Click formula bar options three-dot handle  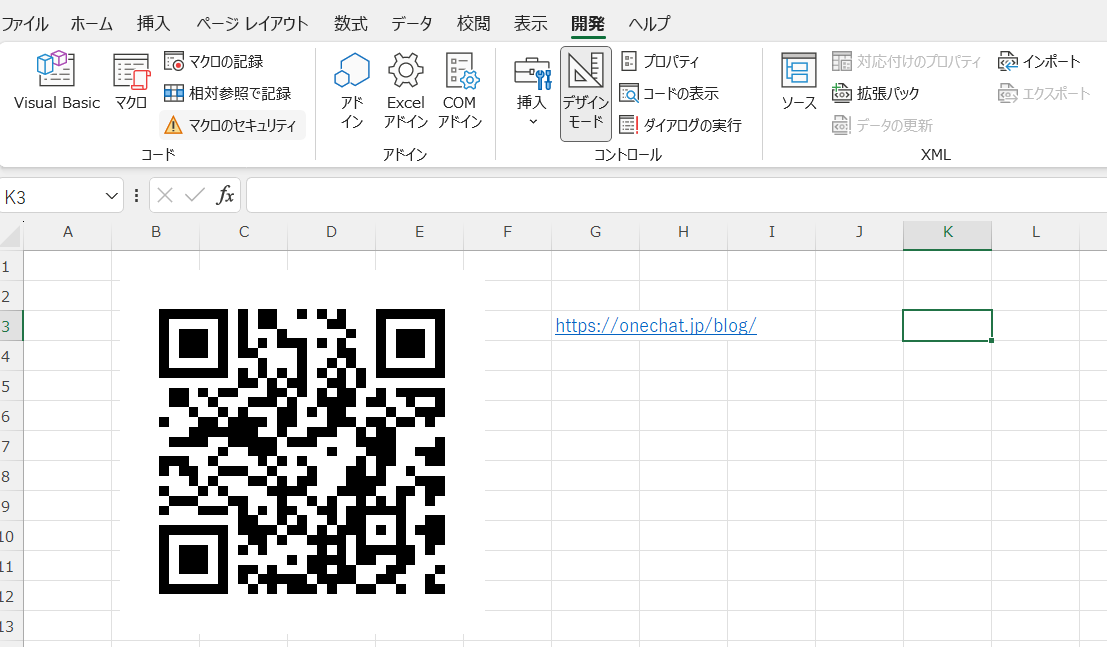click(x=136, y=196)
